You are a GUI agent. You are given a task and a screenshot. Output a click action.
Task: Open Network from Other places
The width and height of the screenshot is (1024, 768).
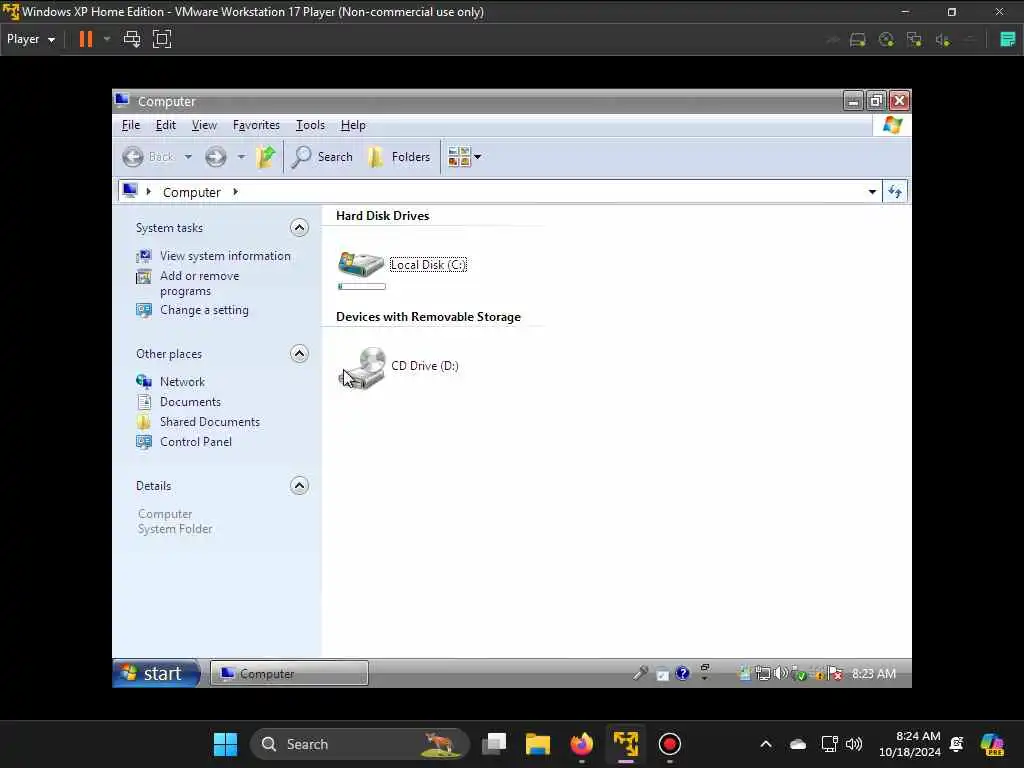tap(182, 382)
